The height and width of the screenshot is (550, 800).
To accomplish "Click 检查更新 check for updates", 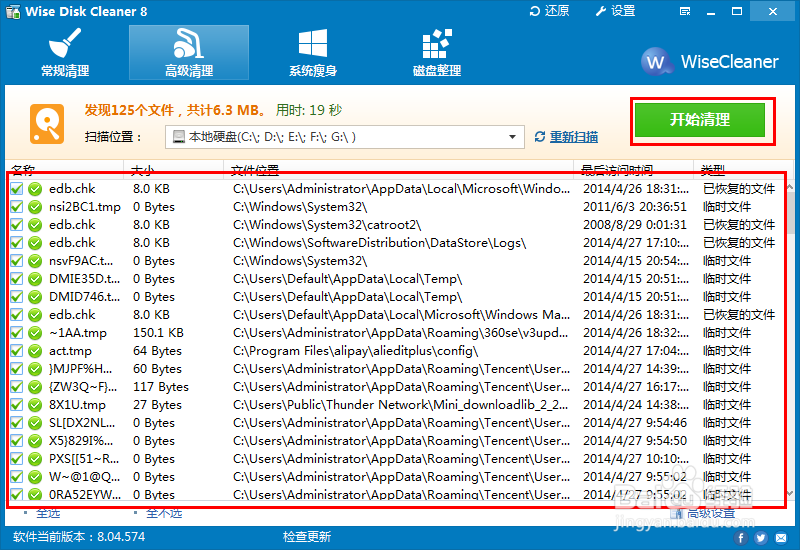I will coord(307,537).
